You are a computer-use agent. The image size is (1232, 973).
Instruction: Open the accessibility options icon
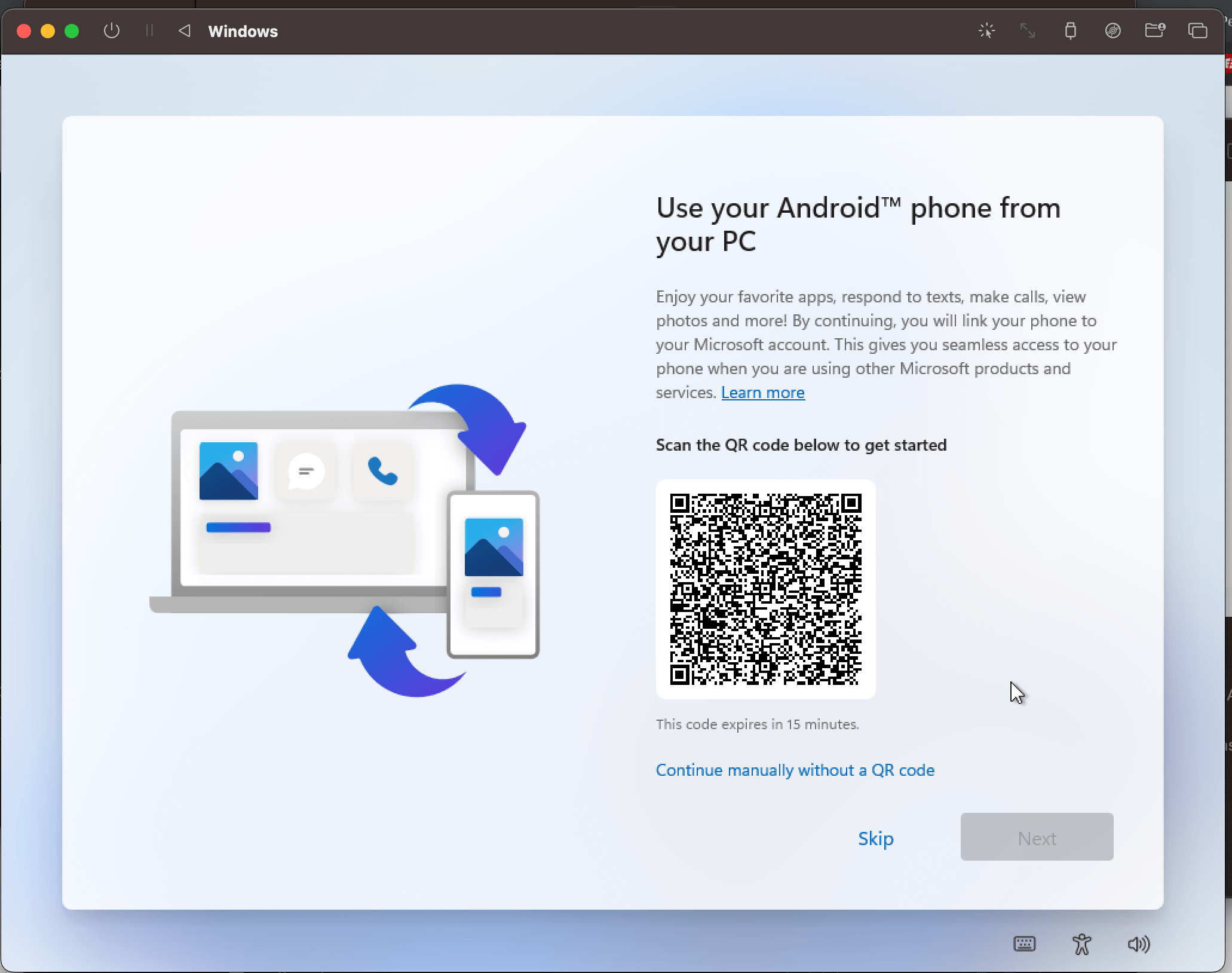1081,944
